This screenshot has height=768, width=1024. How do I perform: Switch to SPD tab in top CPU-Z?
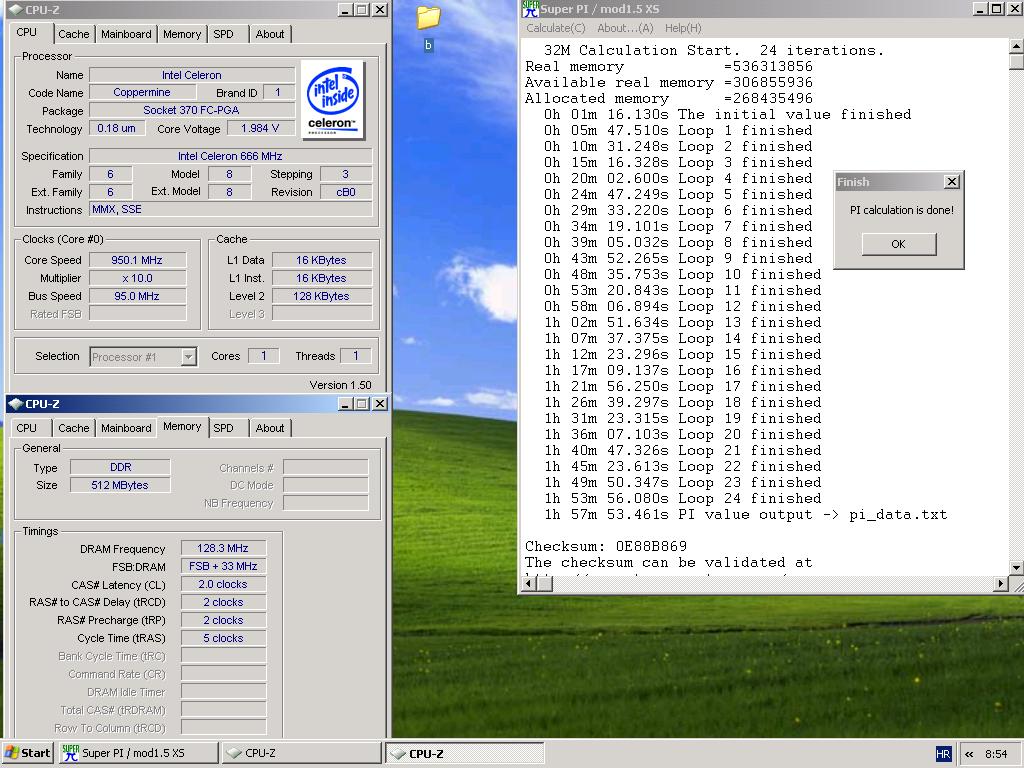point(223,34)
